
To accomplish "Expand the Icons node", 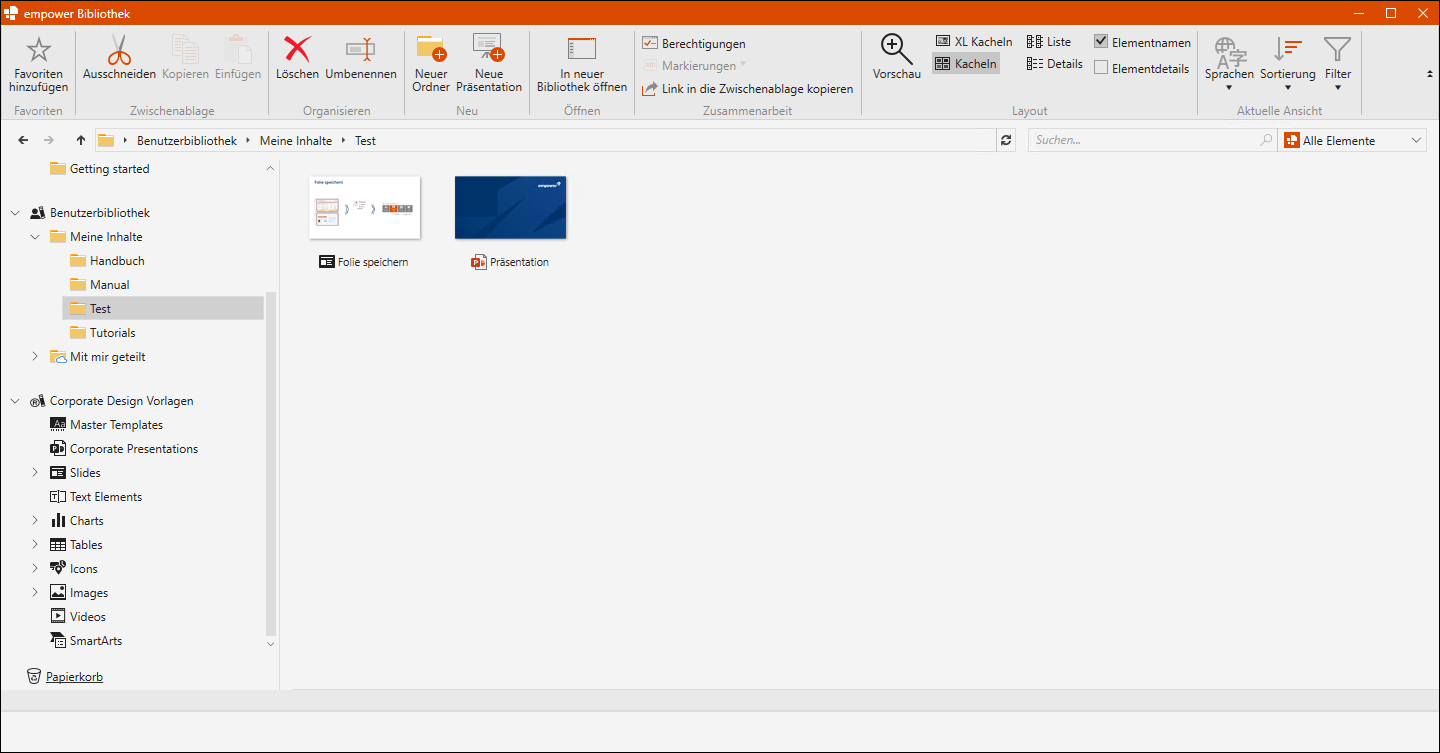I will click(35, 569).
